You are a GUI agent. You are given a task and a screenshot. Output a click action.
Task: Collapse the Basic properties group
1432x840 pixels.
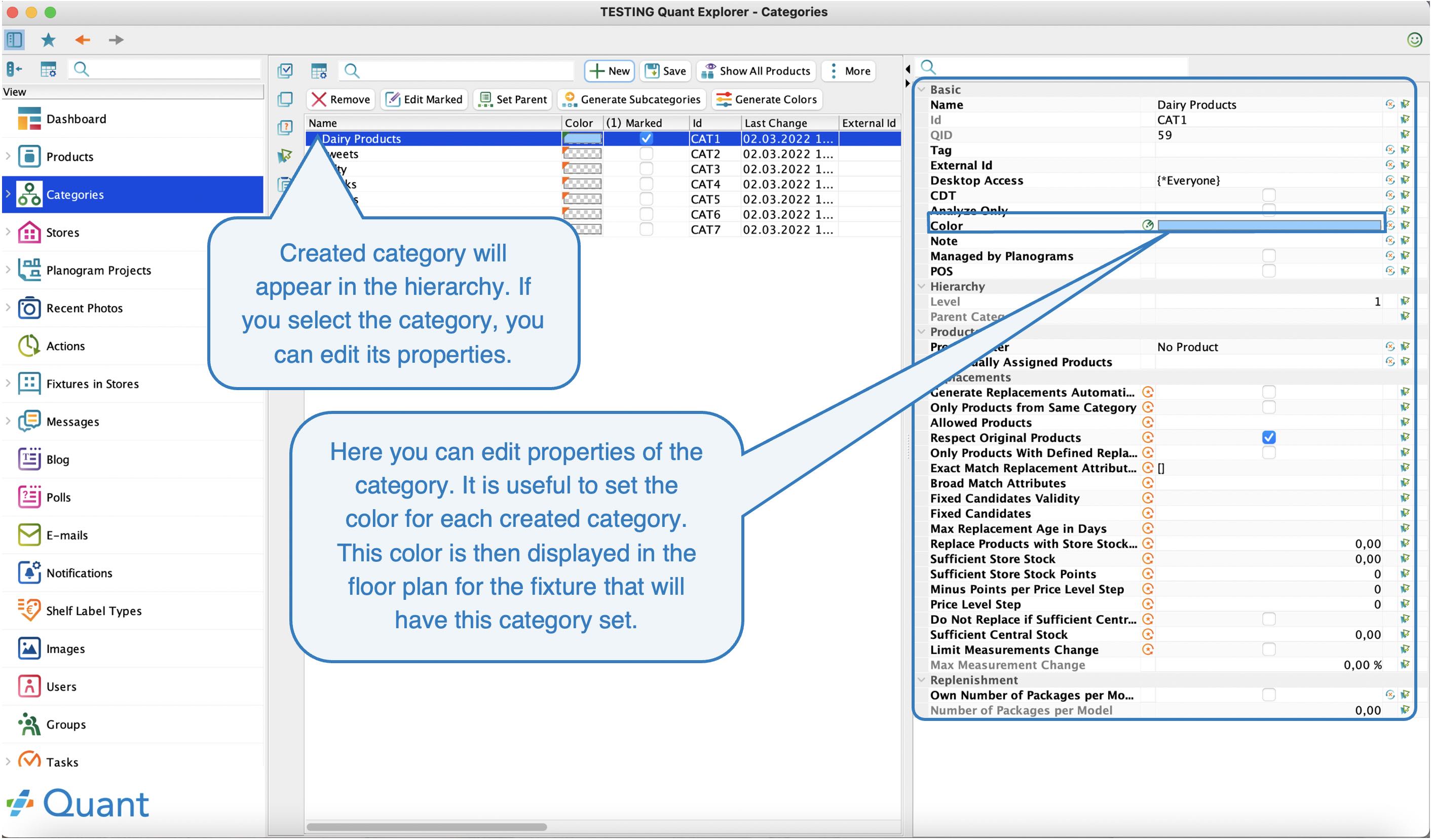point(922,89)
